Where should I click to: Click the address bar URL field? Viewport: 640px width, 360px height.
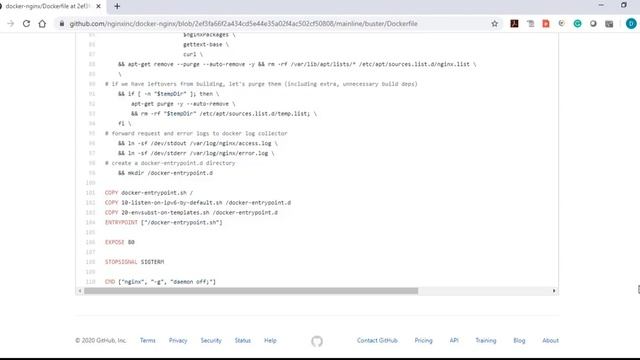click(243, 24)
